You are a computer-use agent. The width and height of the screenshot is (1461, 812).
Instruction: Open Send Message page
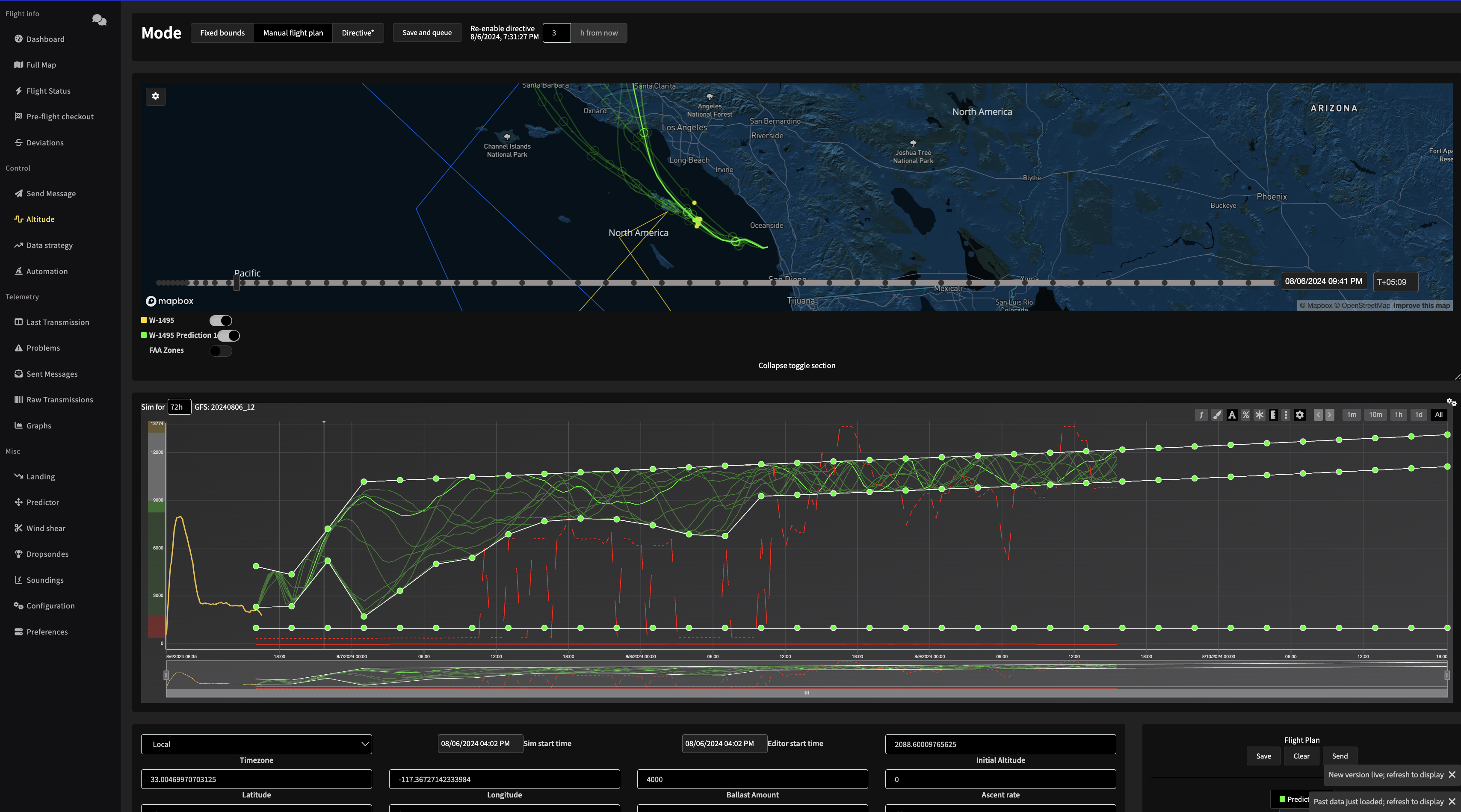tap(51, 193)
